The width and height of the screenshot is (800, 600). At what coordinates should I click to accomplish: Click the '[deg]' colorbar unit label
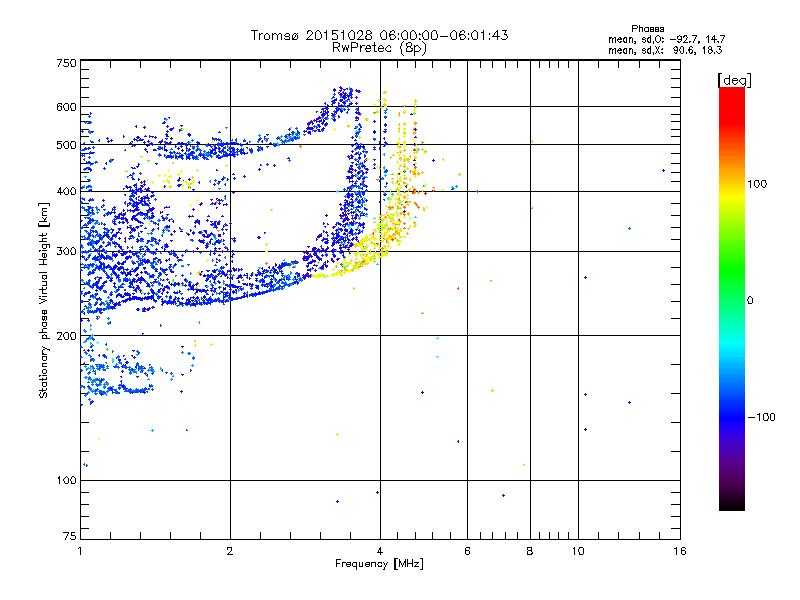coord(734,80)
